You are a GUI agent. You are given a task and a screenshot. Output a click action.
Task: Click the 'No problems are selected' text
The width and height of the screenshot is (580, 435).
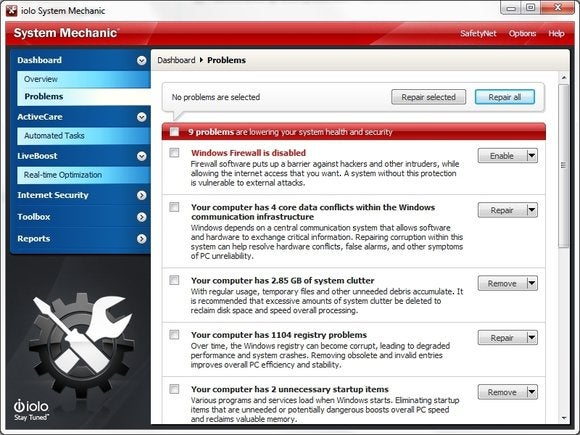[x=216, y=97]
